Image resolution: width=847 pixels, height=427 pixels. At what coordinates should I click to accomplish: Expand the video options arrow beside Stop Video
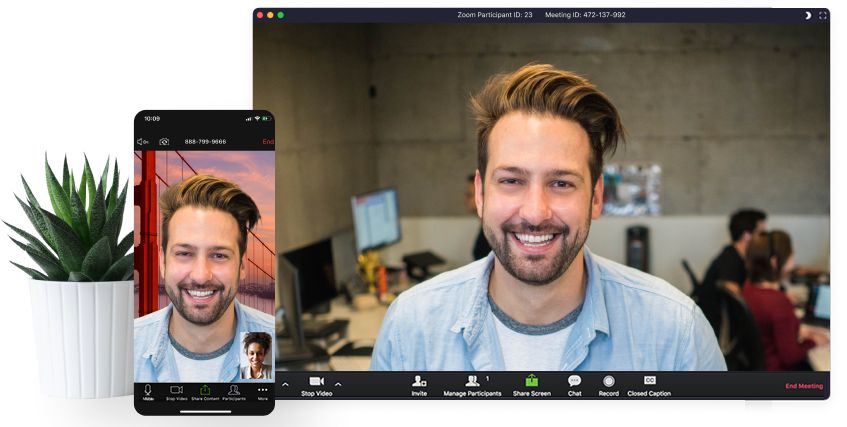tap(338, 384)
